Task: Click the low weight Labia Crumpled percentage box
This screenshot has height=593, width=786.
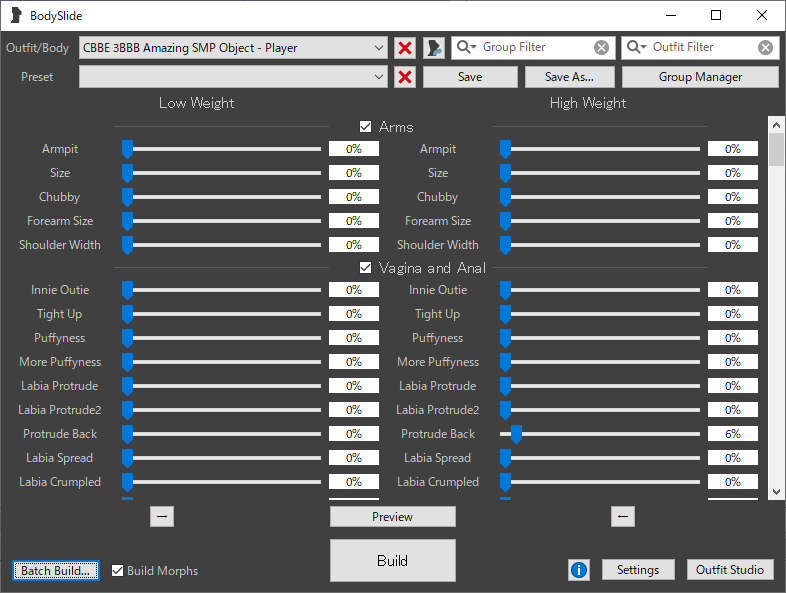Action: [354, 482]
